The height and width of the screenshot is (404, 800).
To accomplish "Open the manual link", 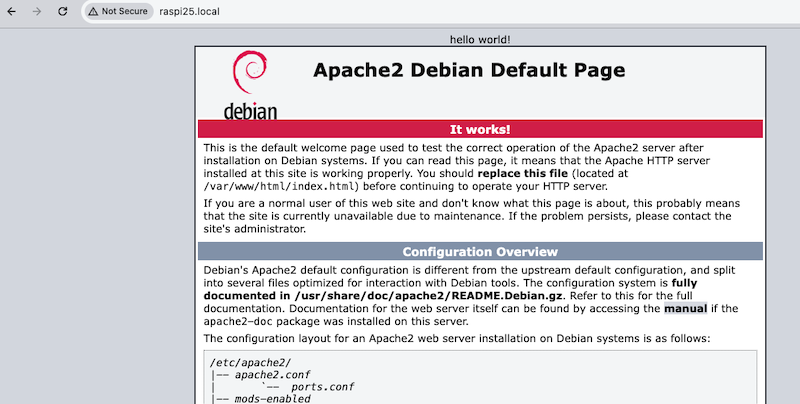I will click(685, 309).
